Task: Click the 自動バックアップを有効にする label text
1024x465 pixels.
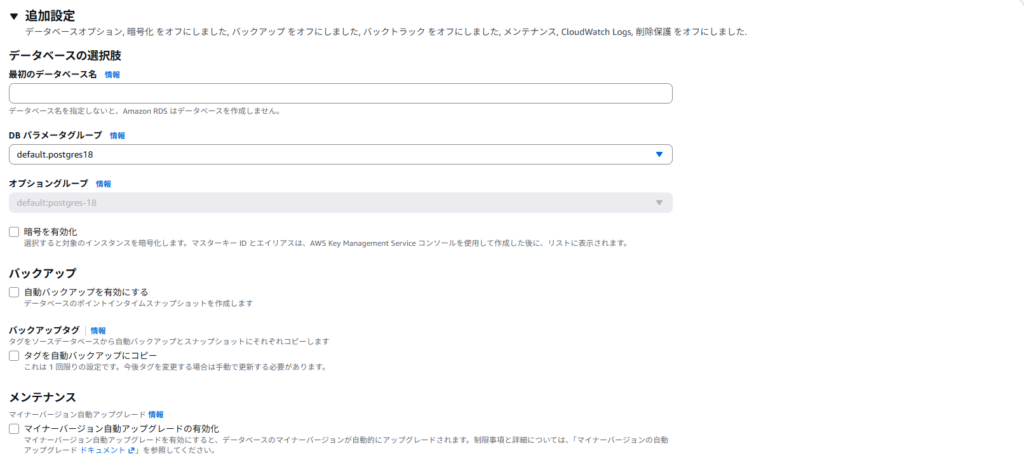Action: 86,292
